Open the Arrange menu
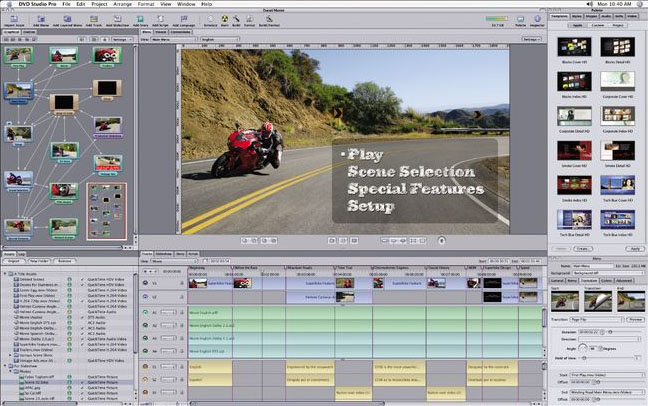The width and height of the screenshot is (648, 406). pyautogui.click(x=122, y=4)
